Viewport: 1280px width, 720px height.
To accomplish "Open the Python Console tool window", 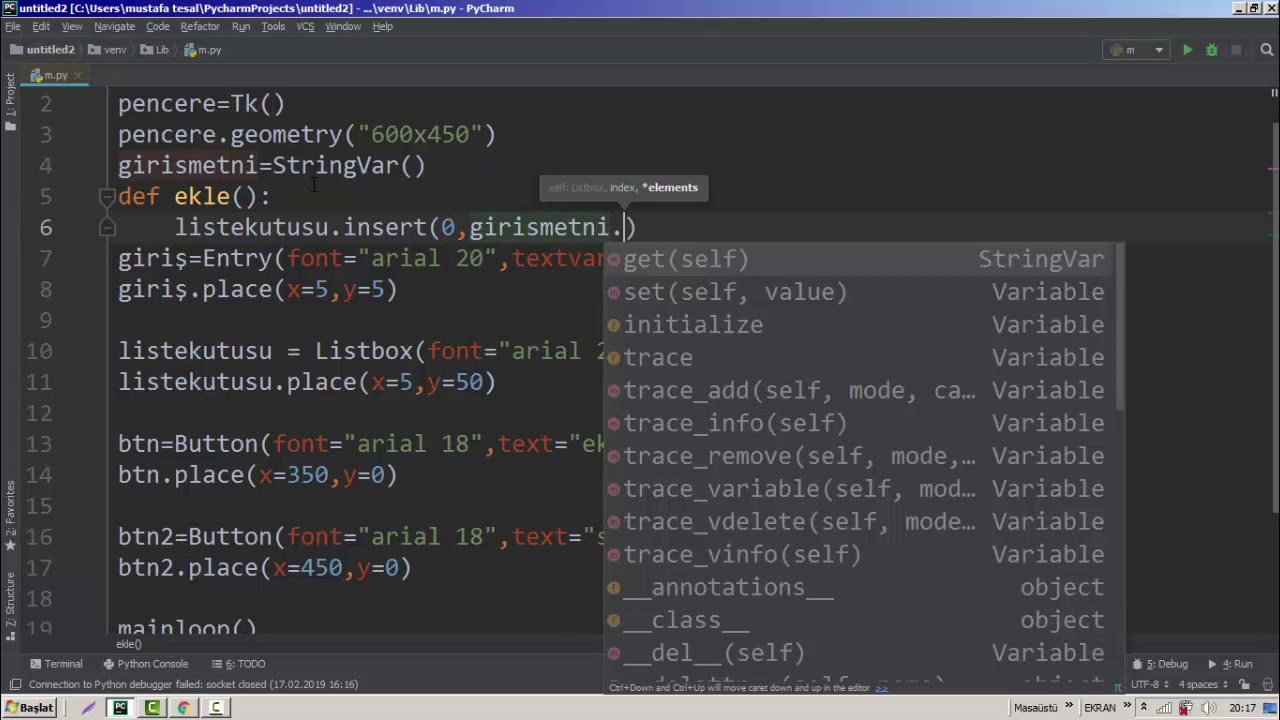I will click(145, 664).
